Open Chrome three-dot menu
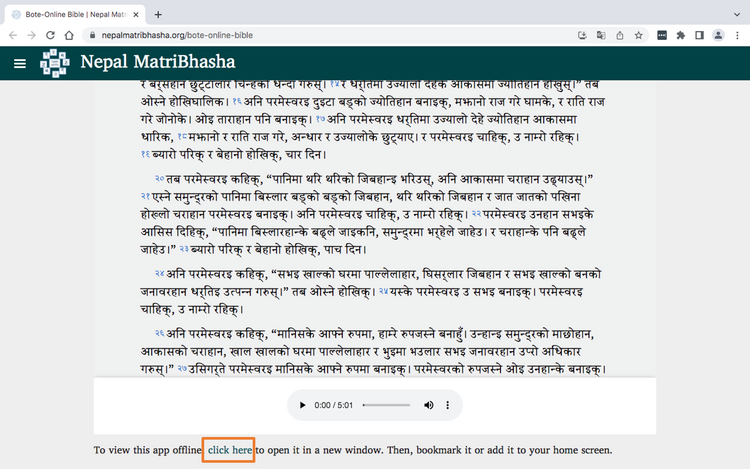Viewport: 750px width, 469px height. (736, 35)
